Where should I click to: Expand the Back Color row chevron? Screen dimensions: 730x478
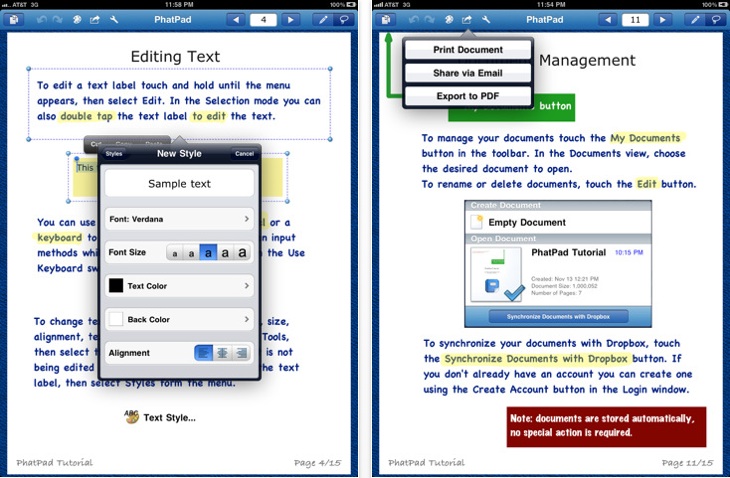pos(246,319)
